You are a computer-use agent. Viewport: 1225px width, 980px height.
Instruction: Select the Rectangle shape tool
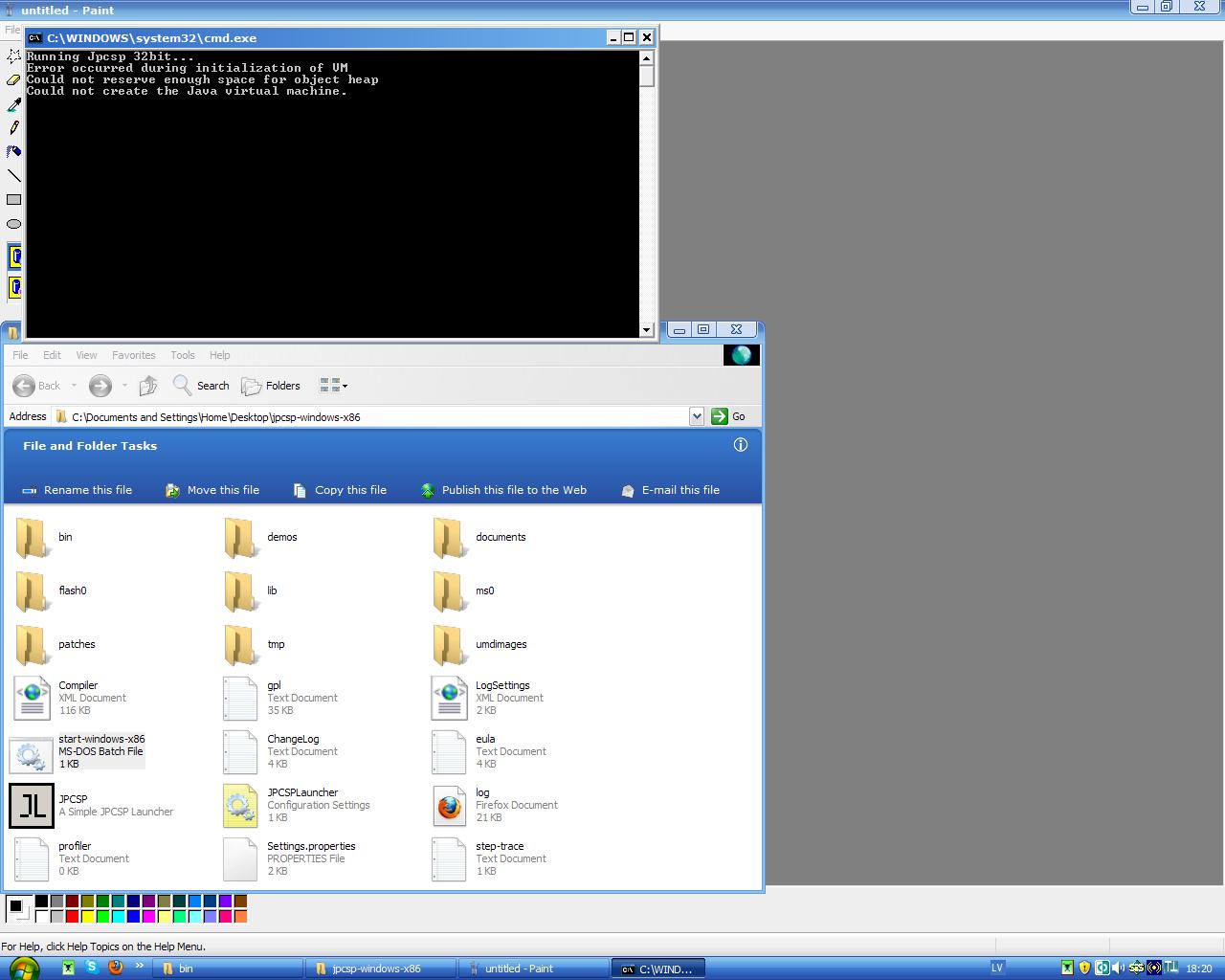tap(13, 199)
